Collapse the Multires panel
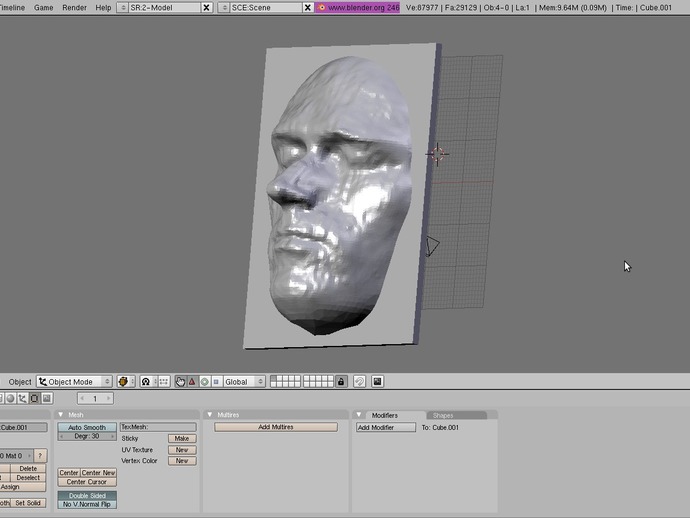 [x=210, y=415]
